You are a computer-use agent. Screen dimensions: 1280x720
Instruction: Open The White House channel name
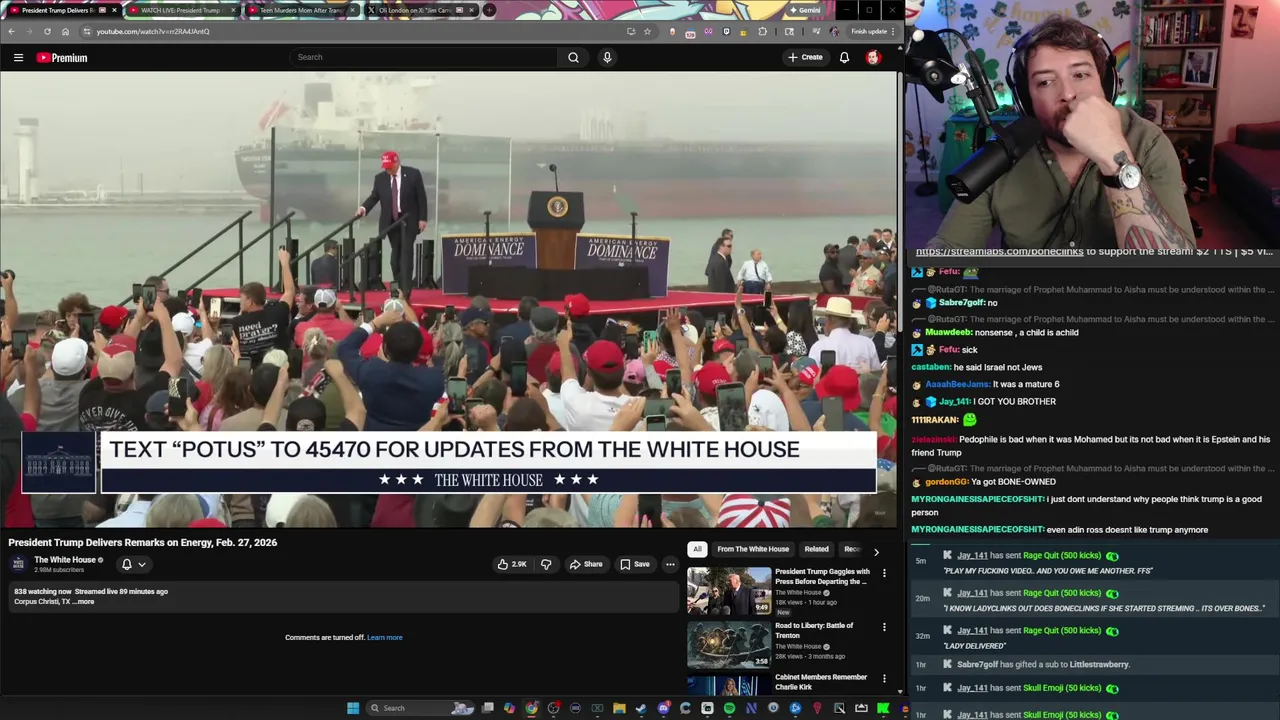(x=65, y=560)
